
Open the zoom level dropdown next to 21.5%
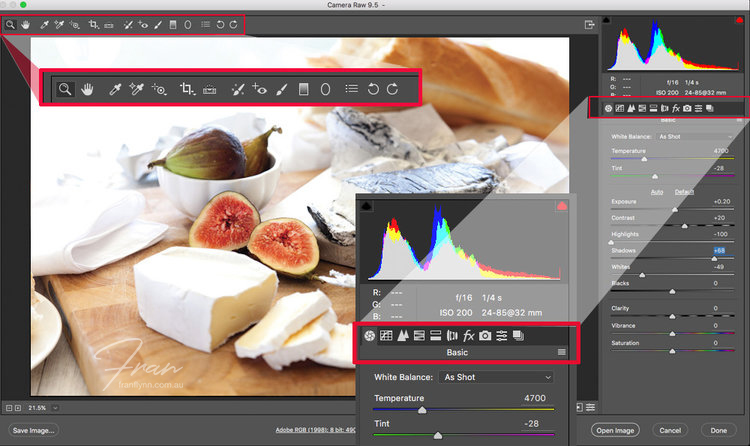pyautogui.click(x=55, y=408)
